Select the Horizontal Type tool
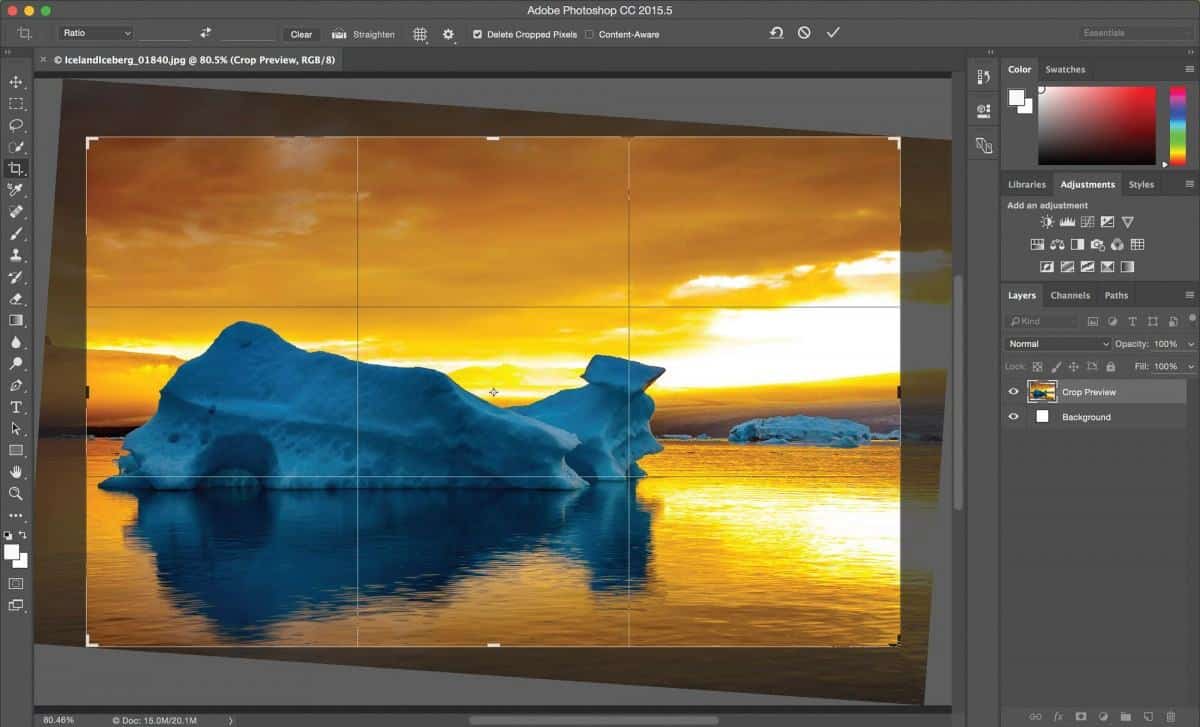 pyautogui.click(x=16, y=407)
